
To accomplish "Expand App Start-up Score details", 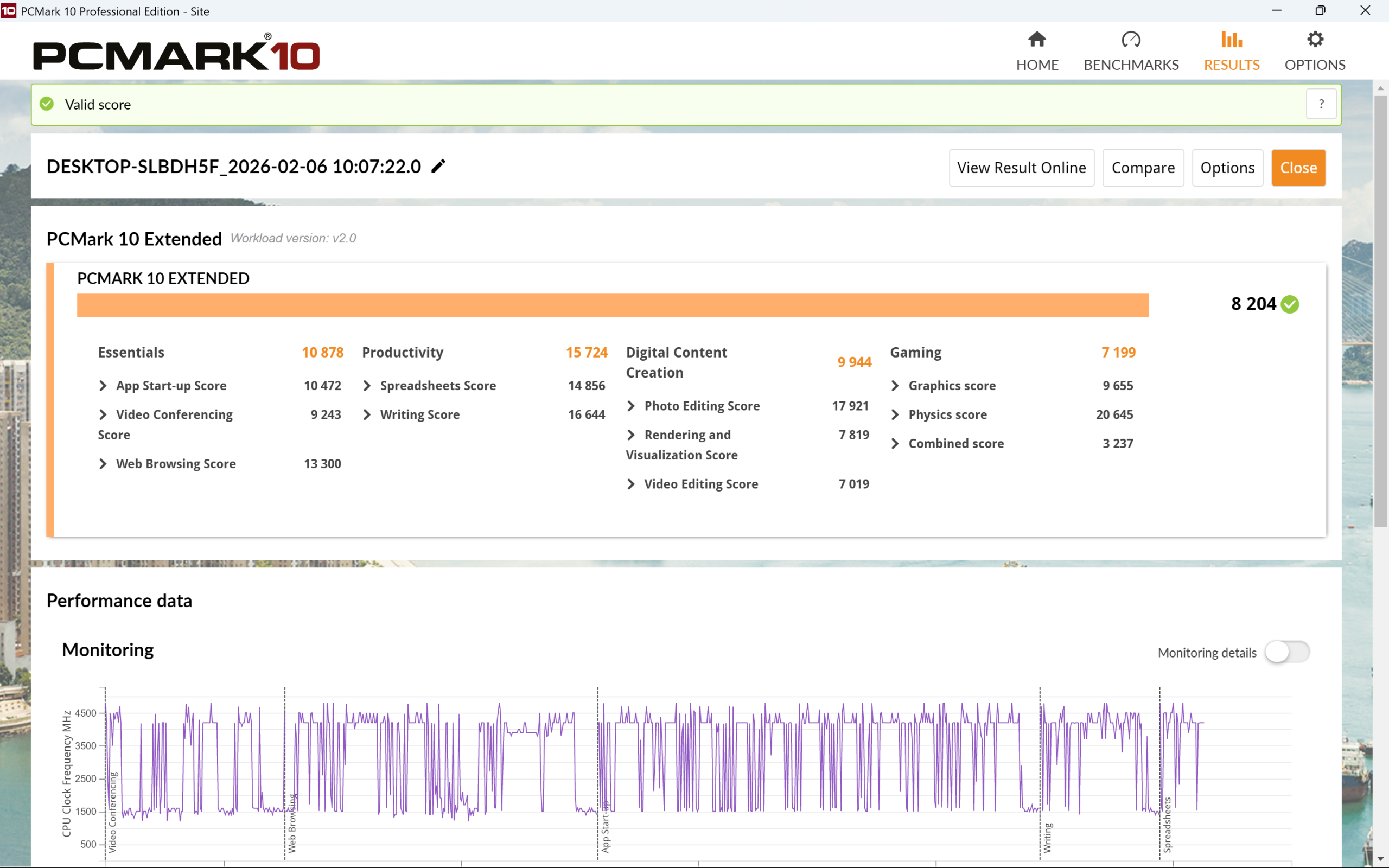I will pos(103,386).
